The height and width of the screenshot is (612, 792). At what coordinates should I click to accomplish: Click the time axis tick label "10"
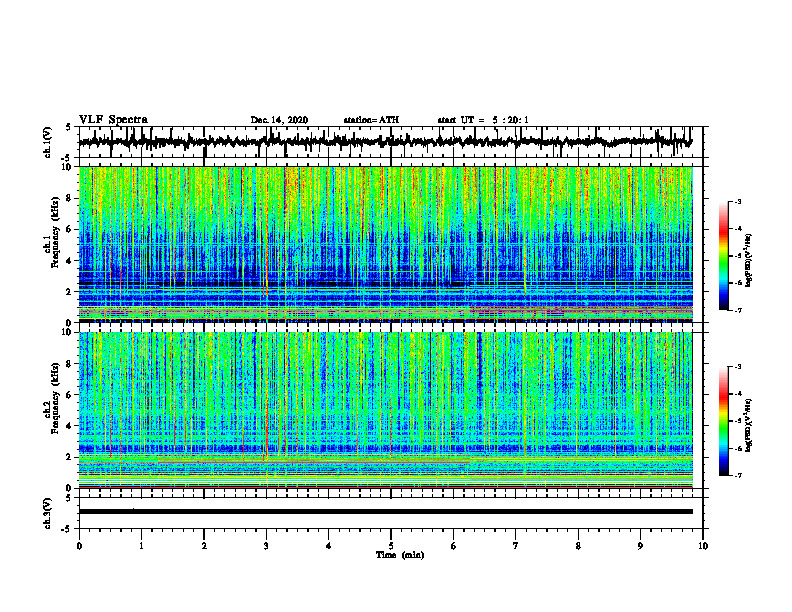click(703, 546)
